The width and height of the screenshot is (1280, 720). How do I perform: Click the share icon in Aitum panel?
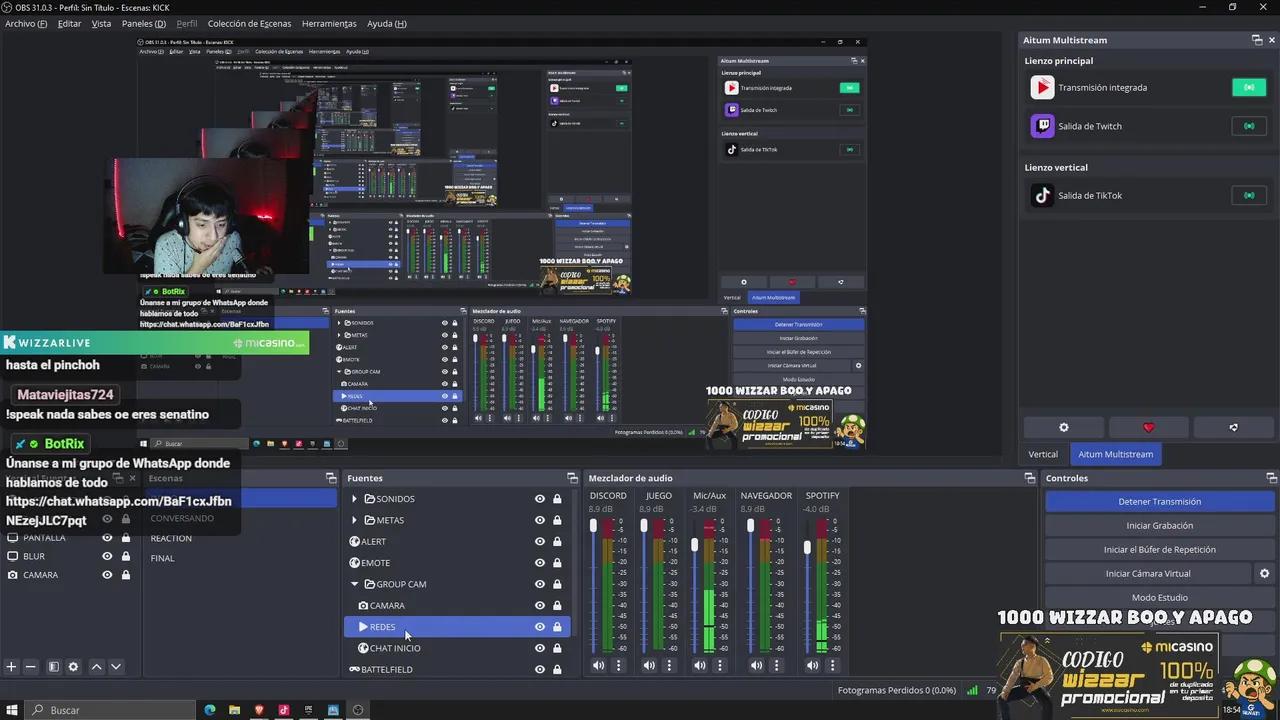click(x=1233, y=427)
